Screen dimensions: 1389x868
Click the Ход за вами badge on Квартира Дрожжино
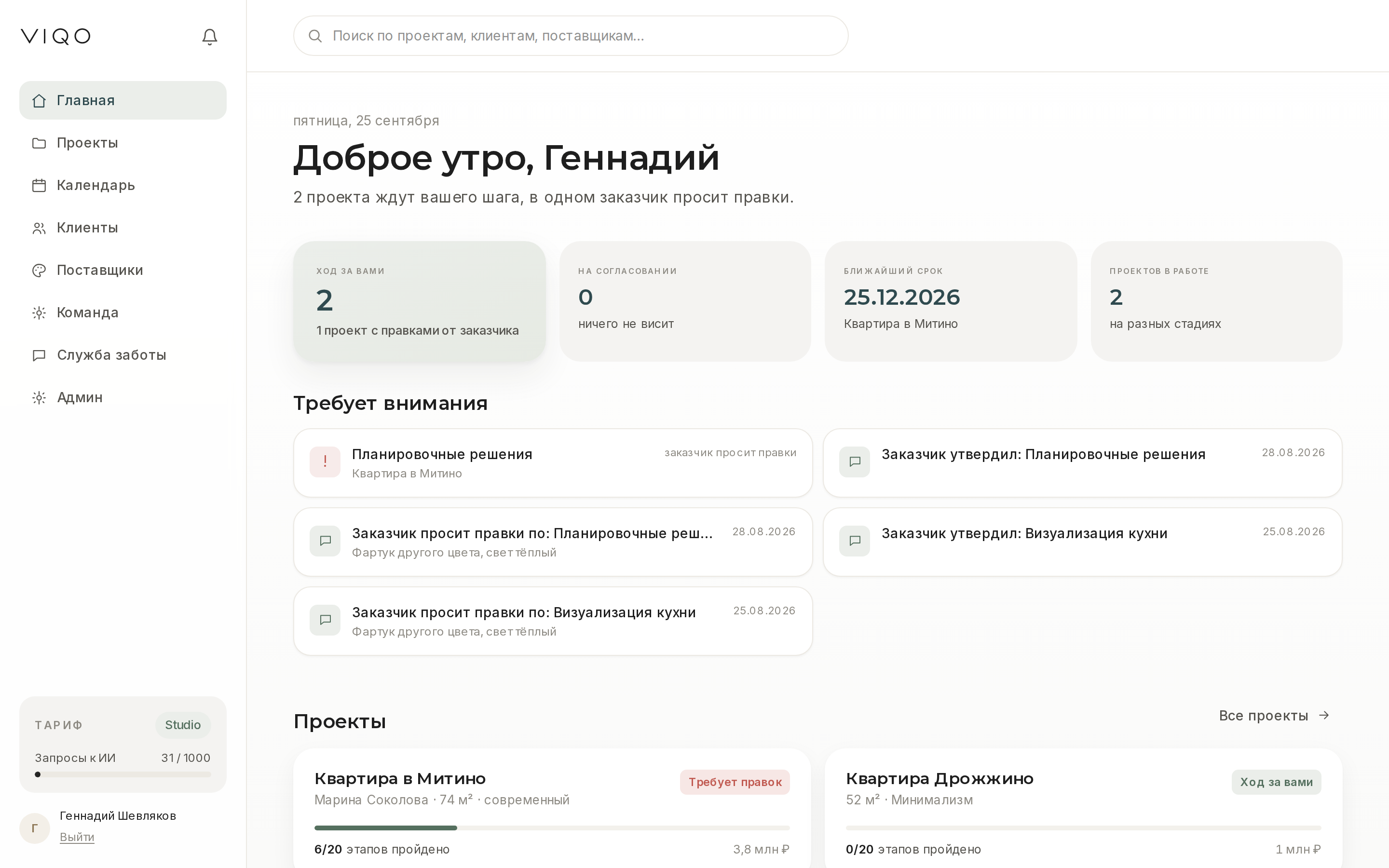pyautogui.click(x=1277, y=782)
